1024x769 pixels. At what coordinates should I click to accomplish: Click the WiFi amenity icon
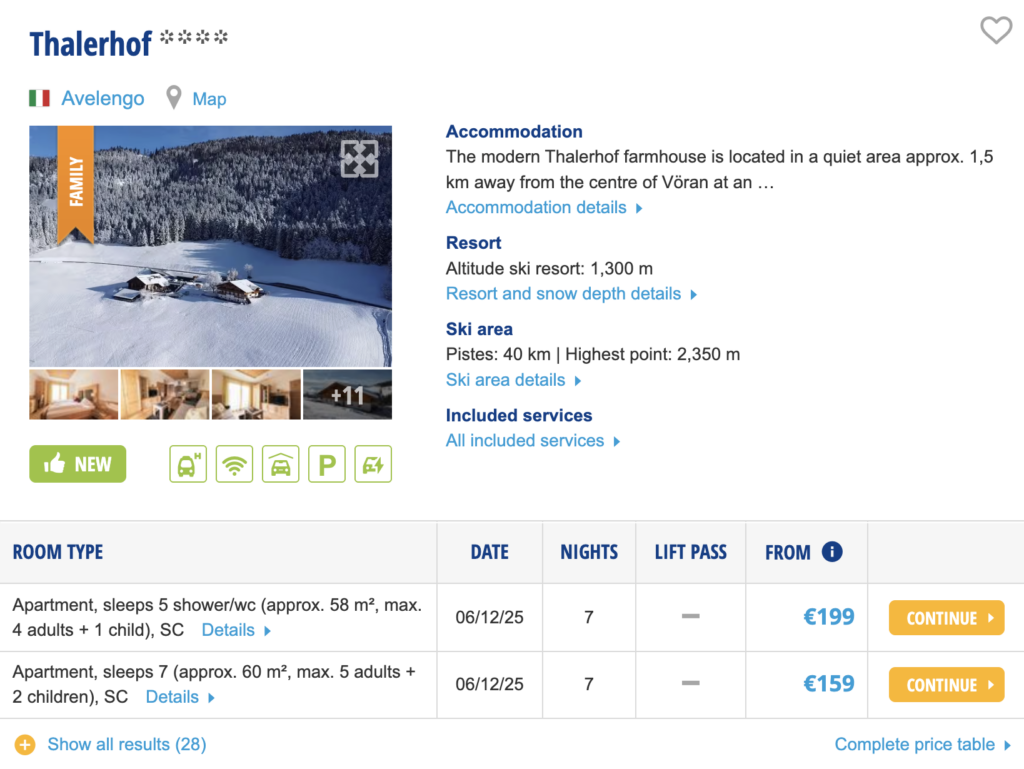[x=234, y=464]
